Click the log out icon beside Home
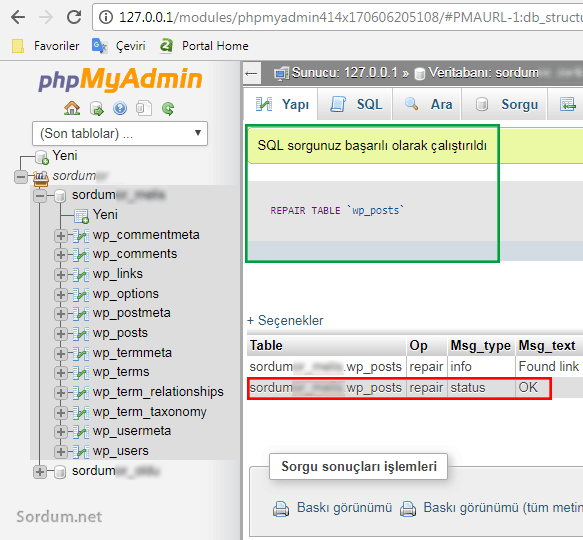This screenshot has height=540, width=583. point(97,109)
